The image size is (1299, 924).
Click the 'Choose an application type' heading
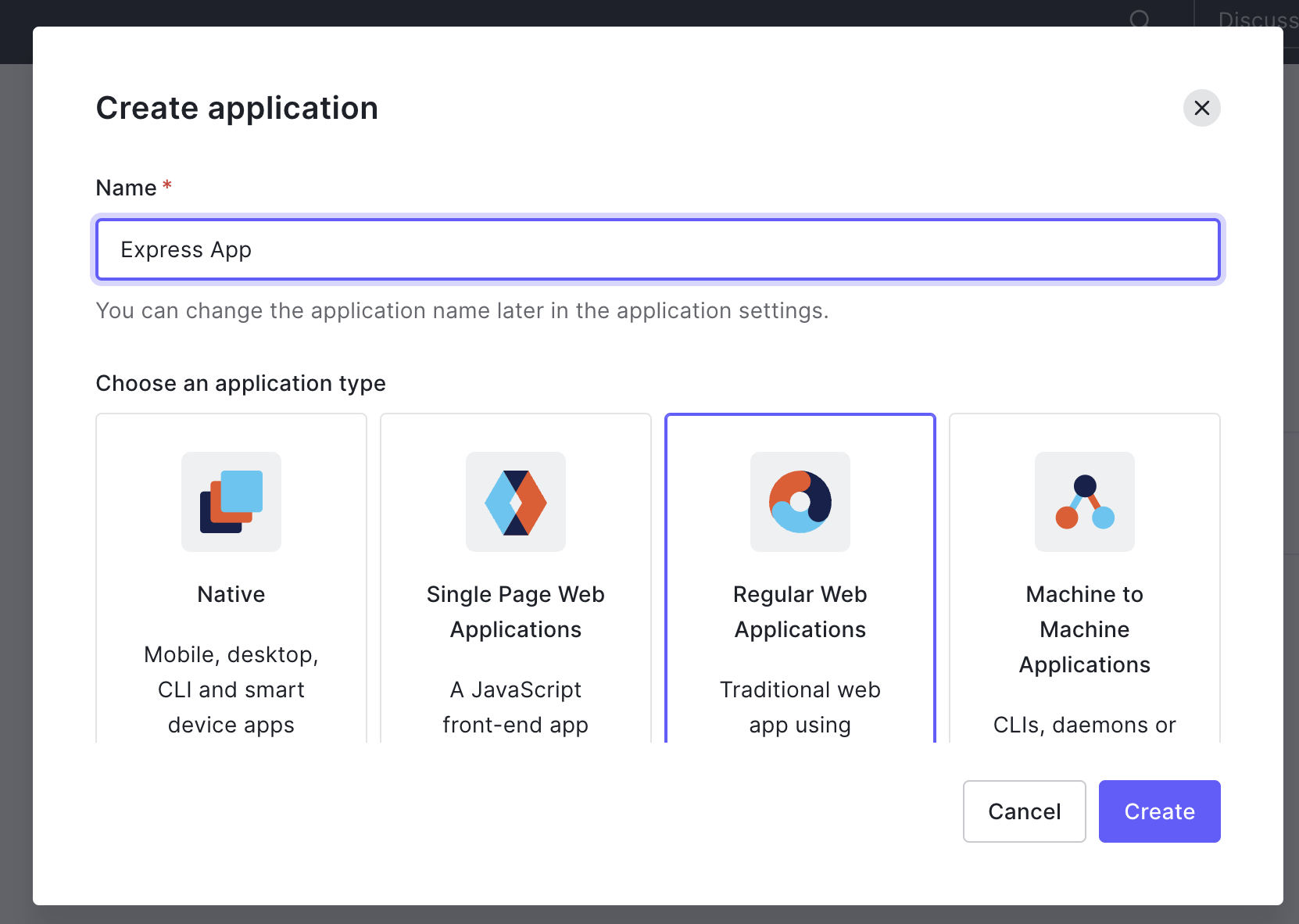(x=241, y=383)
